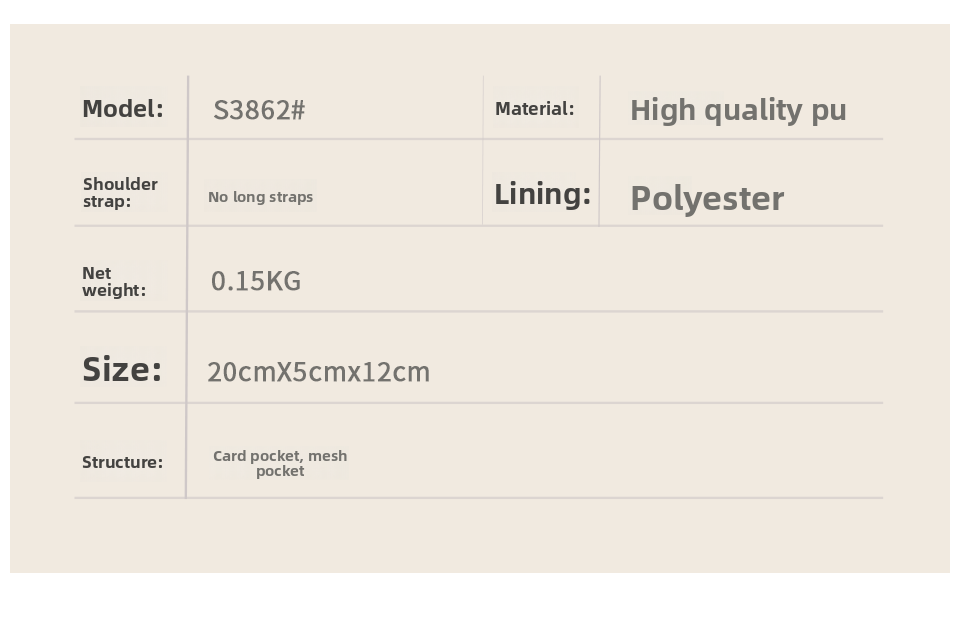Click the Material label
This screenshot has height=629, width=960.
[x=534, y=109]
